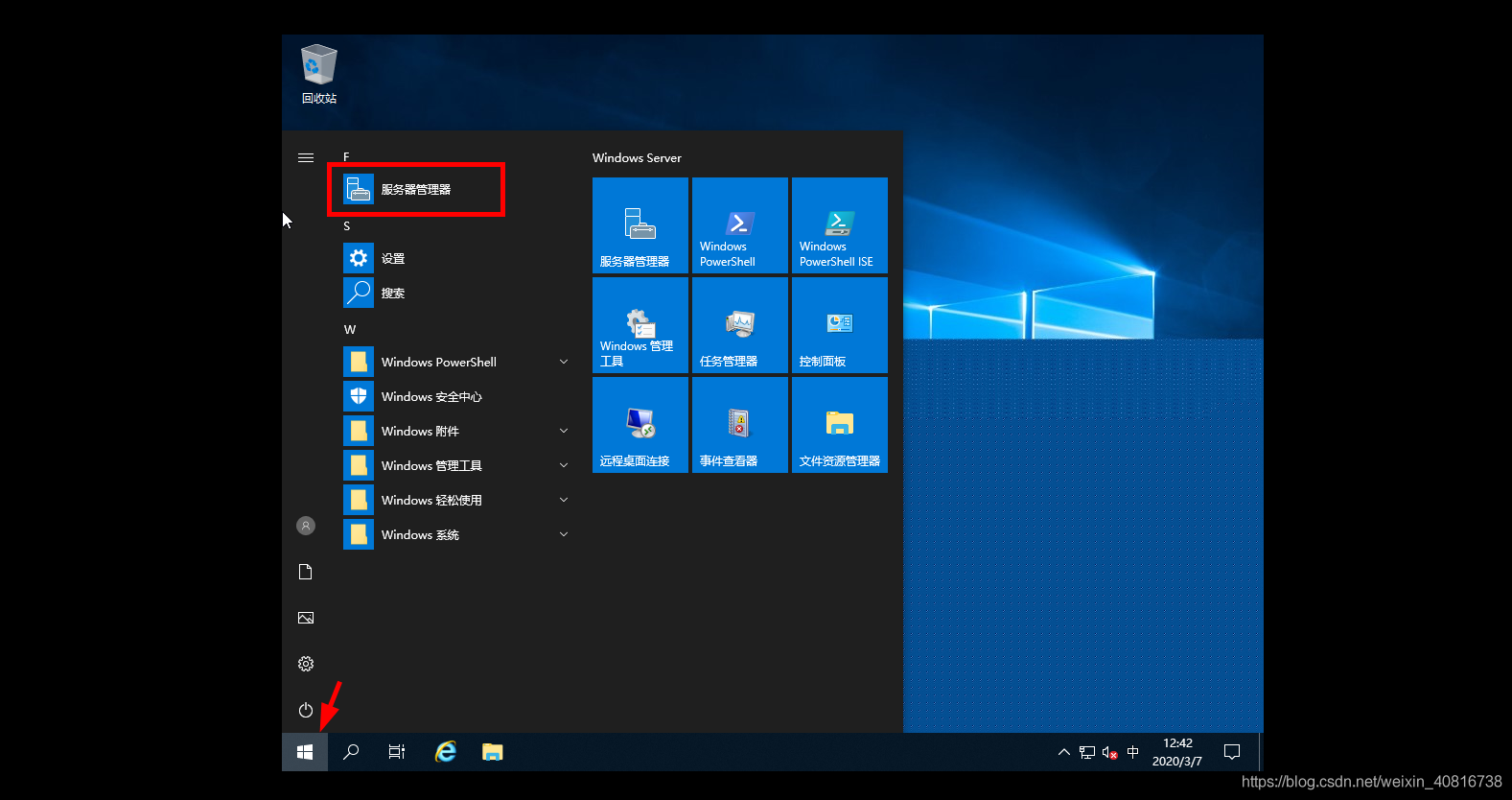Open 设置 from the app list
Screen dimensions: 1512x800
393,258
